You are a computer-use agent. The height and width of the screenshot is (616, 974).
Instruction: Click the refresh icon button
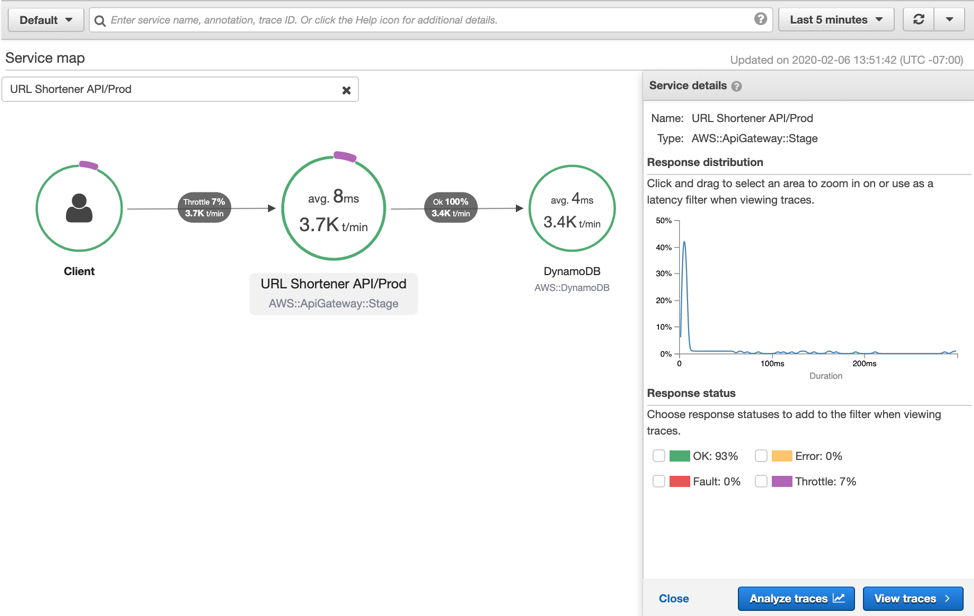pos(918,20)
